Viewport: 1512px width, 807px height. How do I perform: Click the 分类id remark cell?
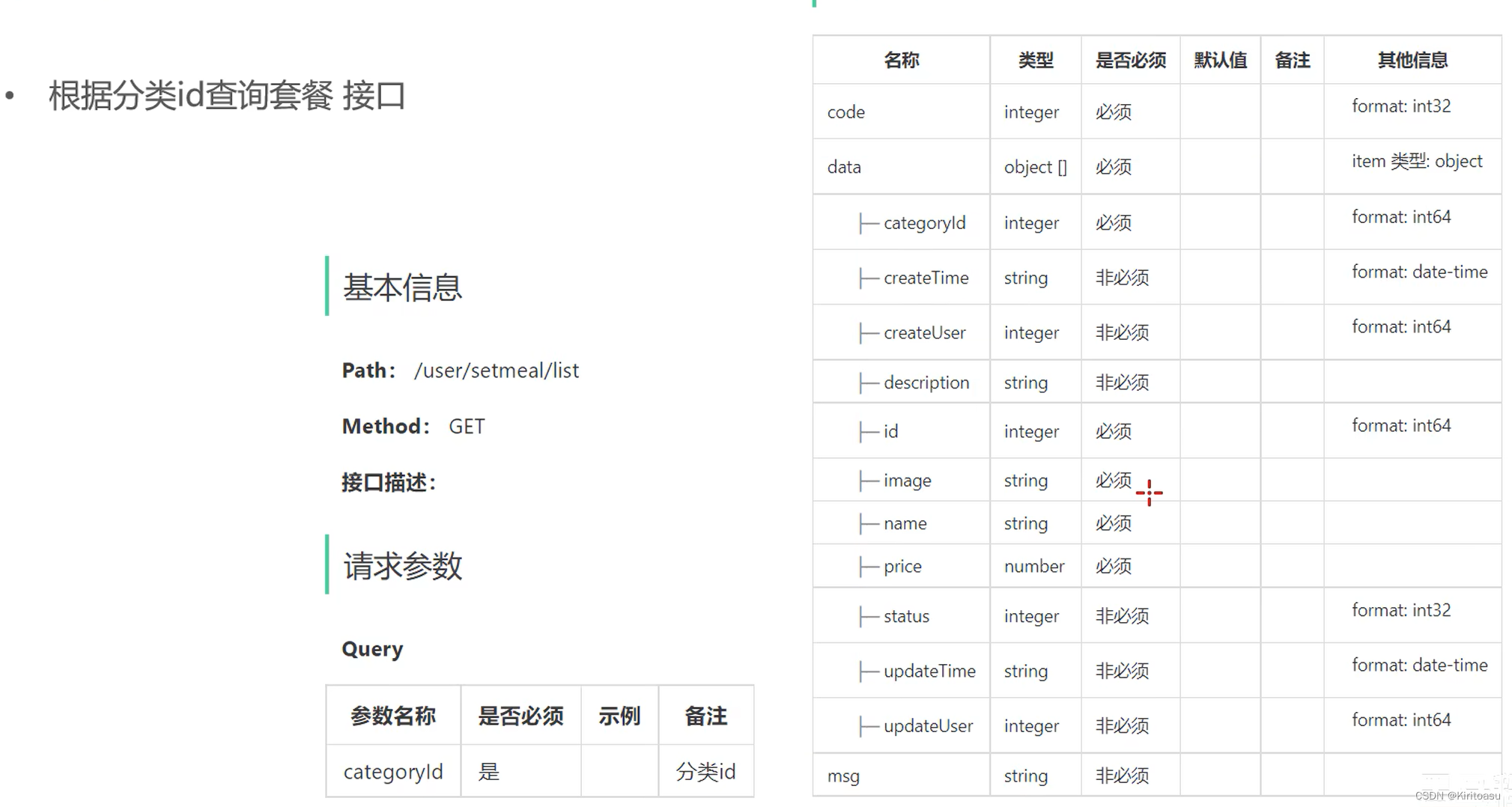click(x=705, y=771)
